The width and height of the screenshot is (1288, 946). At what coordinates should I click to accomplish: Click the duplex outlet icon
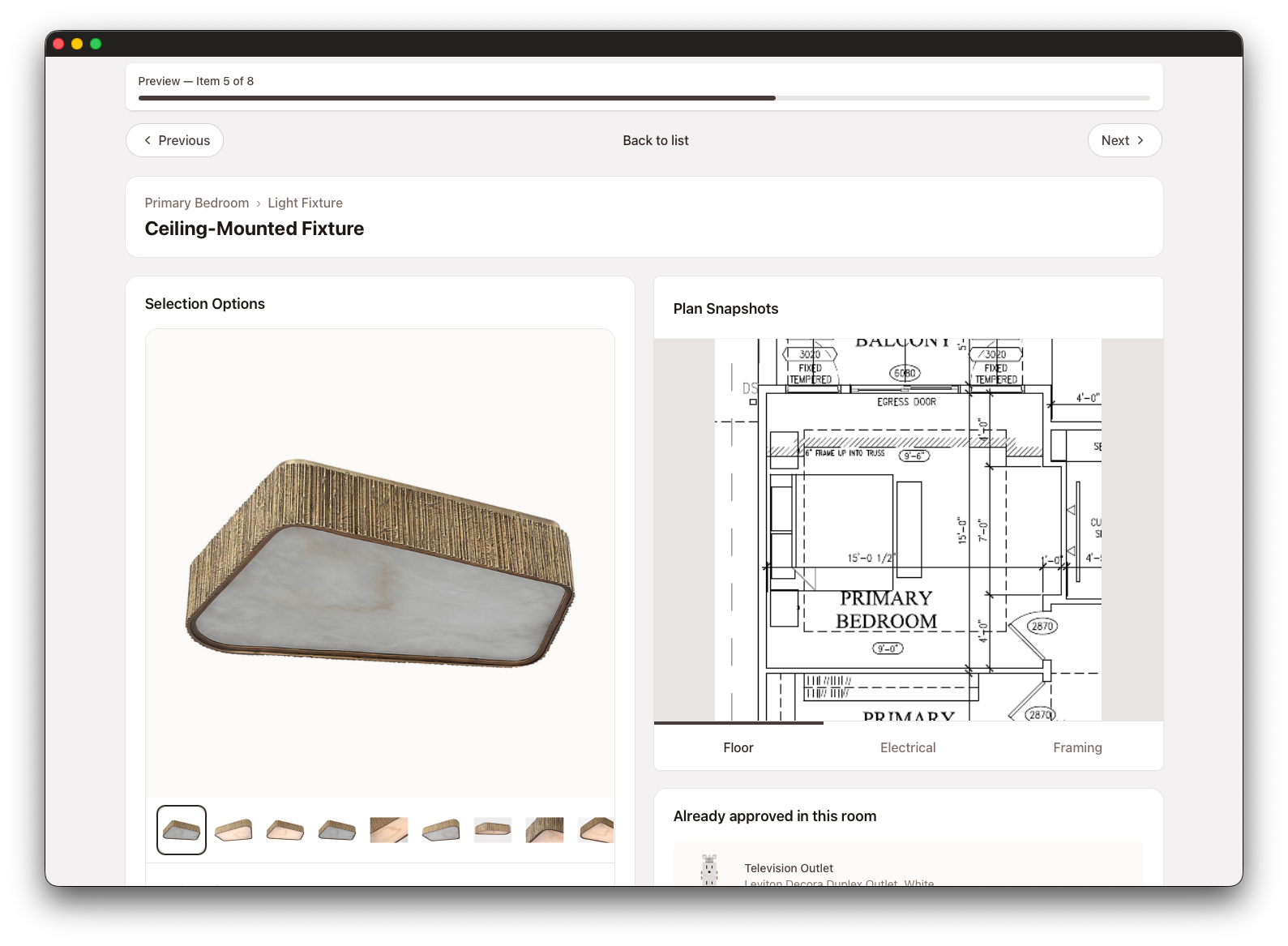[x=709, y=871]
